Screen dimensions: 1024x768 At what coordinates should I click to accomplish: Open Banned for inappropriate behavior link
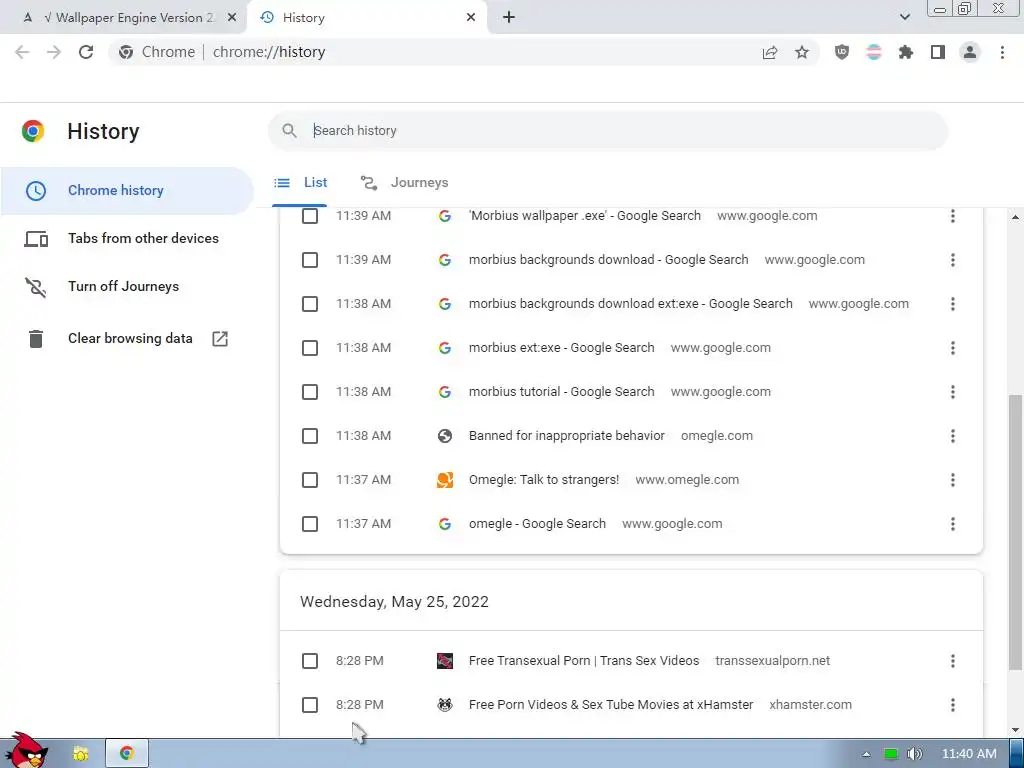click(567, 436)
